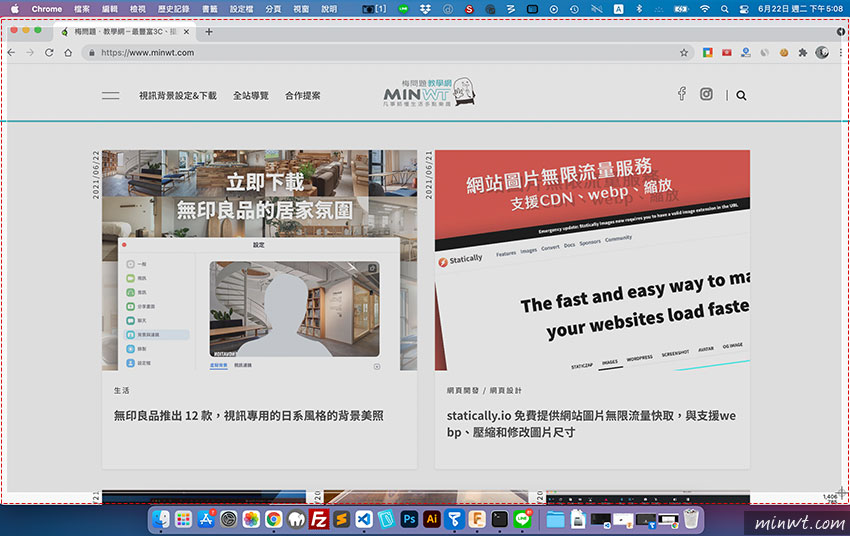Open 視訊背景設定&下載 nav link
Image resolution: width=850 pixels, height=536 pixels.
(x=178, y=95)
